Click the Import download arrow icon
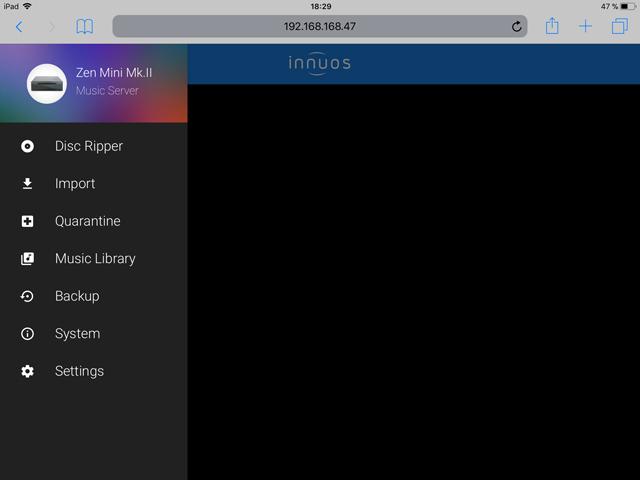The image size is (640, 480). (x=28, y=184)
